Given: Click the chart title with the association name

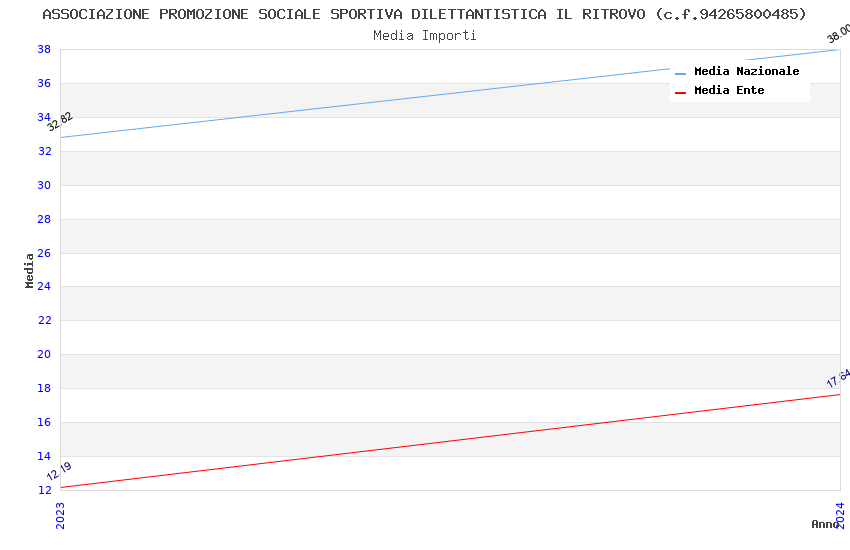Looking at the screenshot, I should [x=424, y=14].
